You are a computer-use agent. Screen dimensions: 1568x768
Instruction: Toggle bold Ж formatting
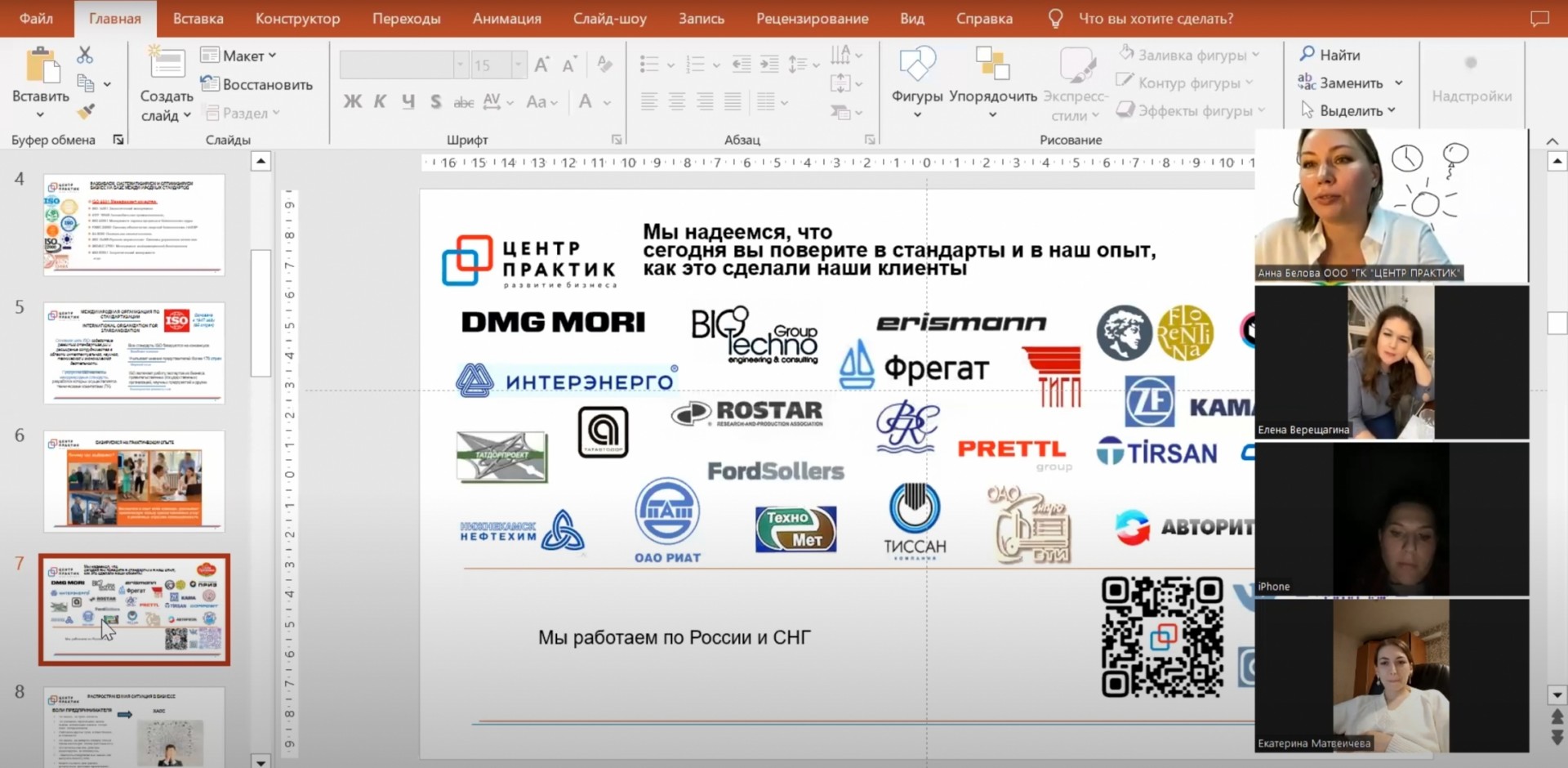point(353,102)
